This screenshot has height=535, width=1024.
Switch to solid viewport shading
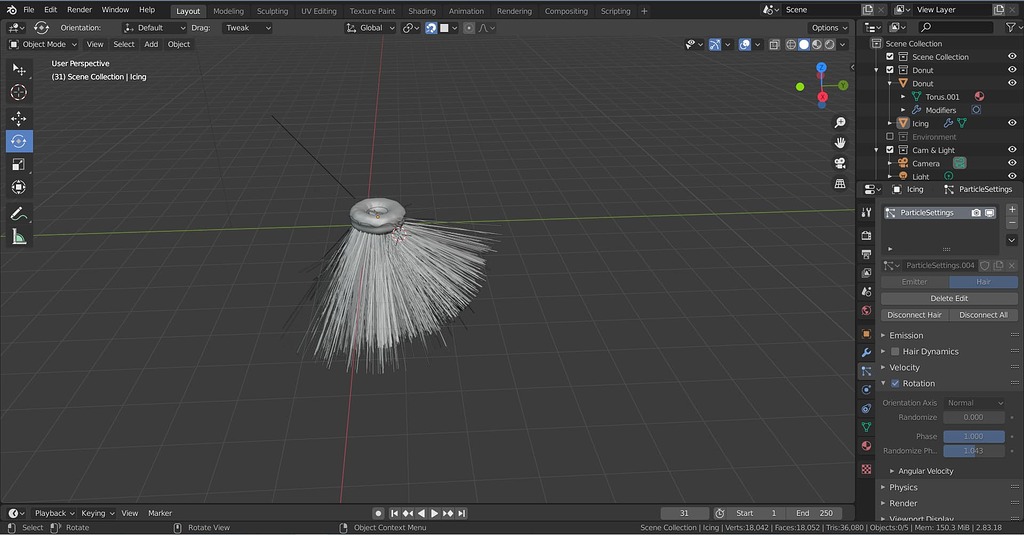(x=804, y=44)
